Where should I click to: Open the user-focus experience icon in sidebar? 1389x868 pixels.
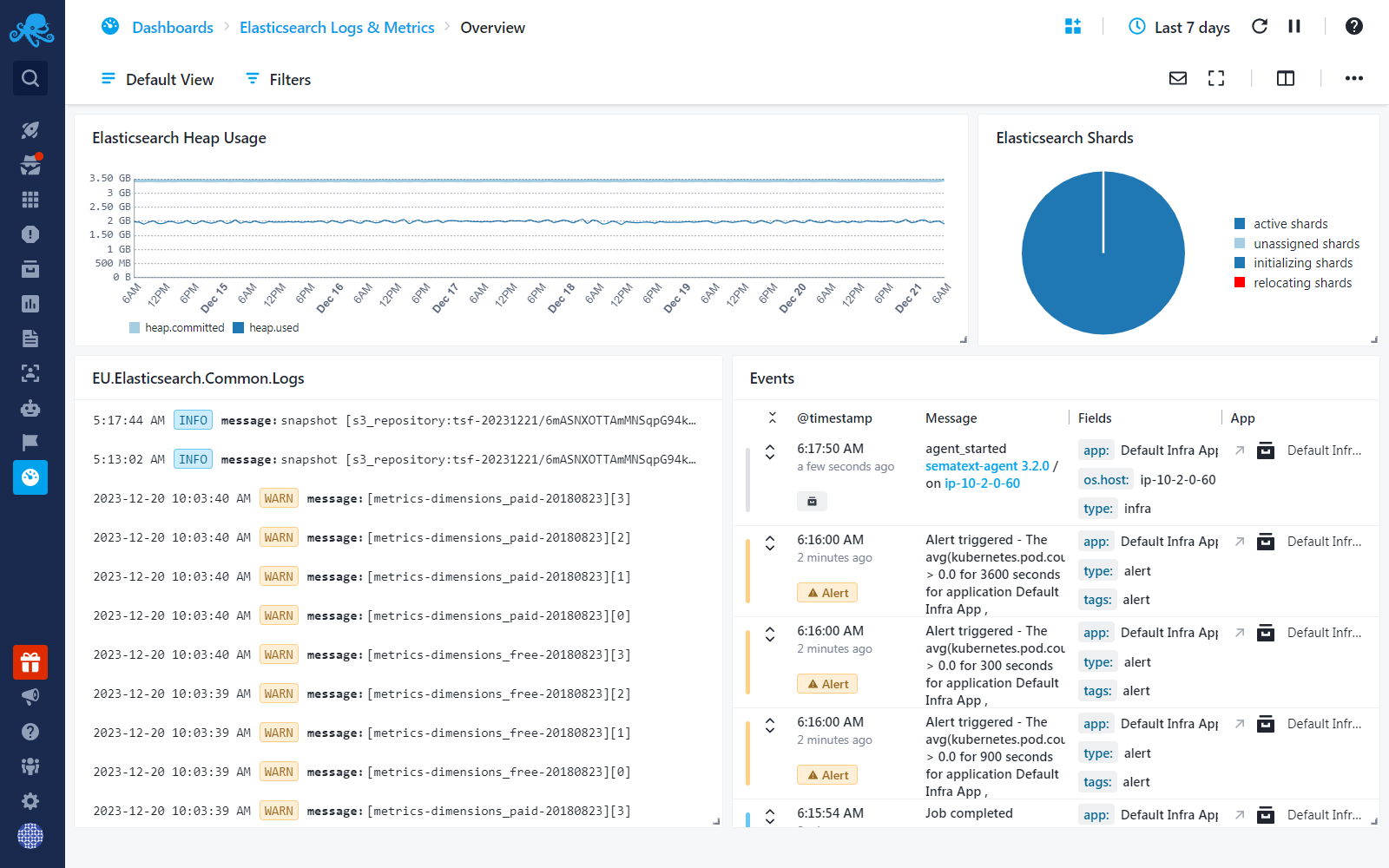30,373
